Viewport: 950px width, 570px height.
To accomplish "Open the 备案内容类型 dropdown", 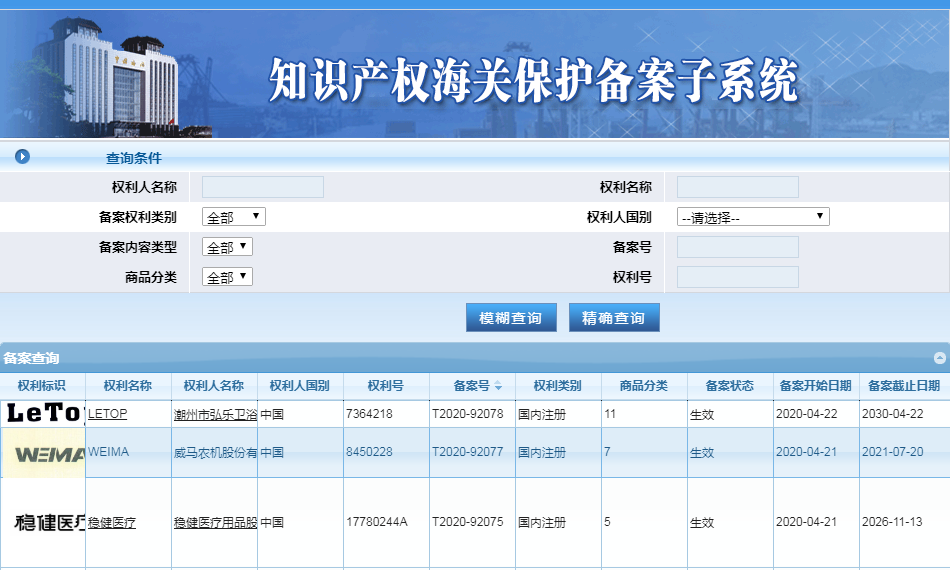I will coord(227,247).
